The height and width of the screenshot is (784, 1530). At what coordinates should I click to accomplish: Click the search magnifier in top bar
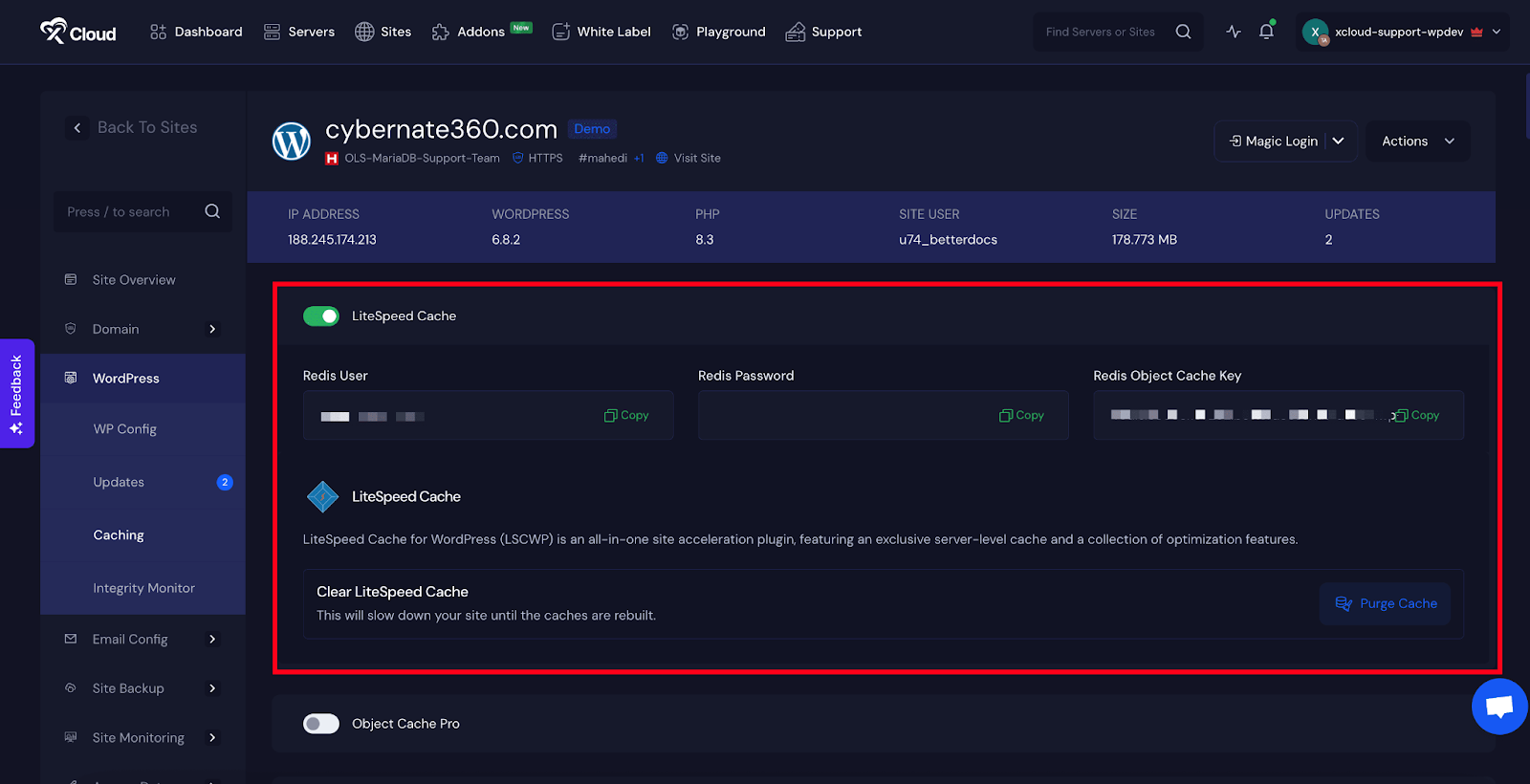coord(1183,32)
